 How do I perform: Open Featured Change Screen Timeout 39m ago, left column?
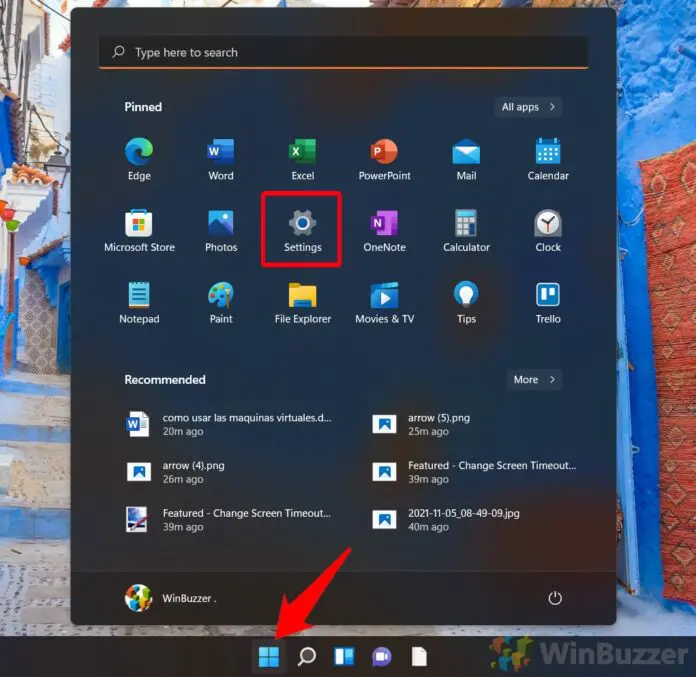point(228,519)
